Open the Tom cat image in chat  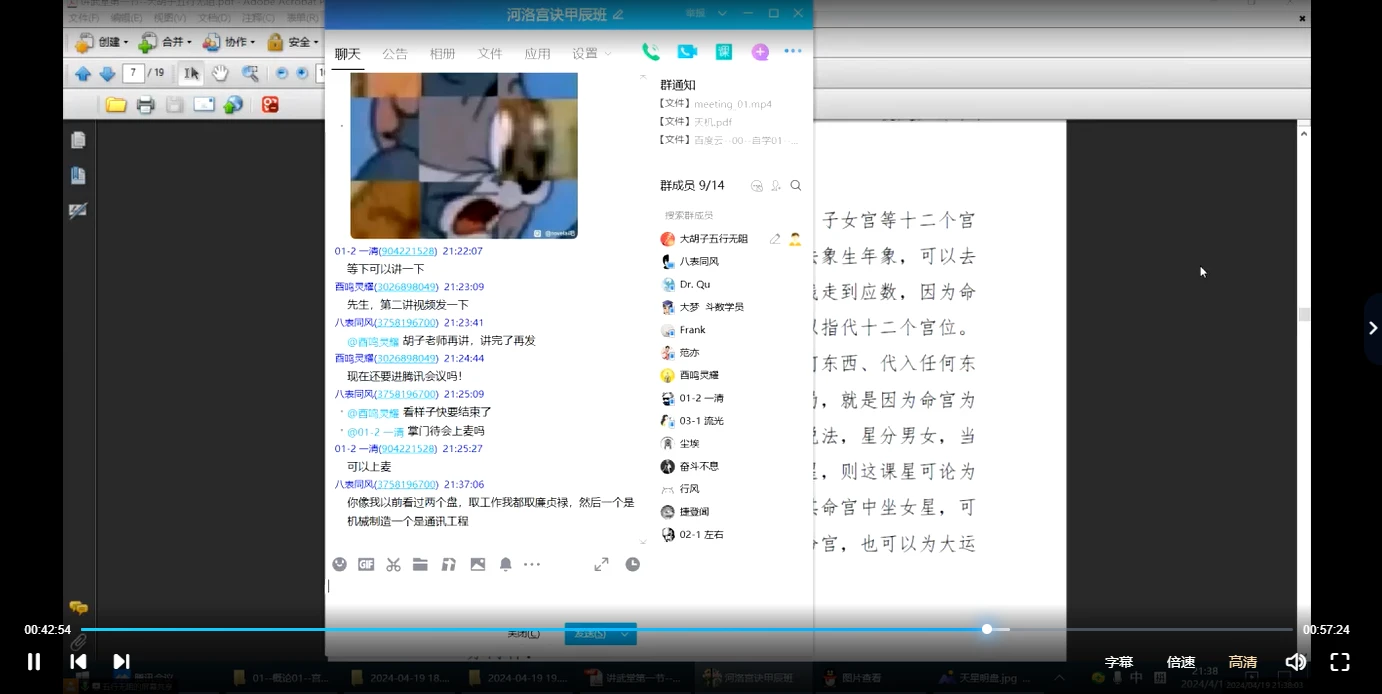point(464,155)
